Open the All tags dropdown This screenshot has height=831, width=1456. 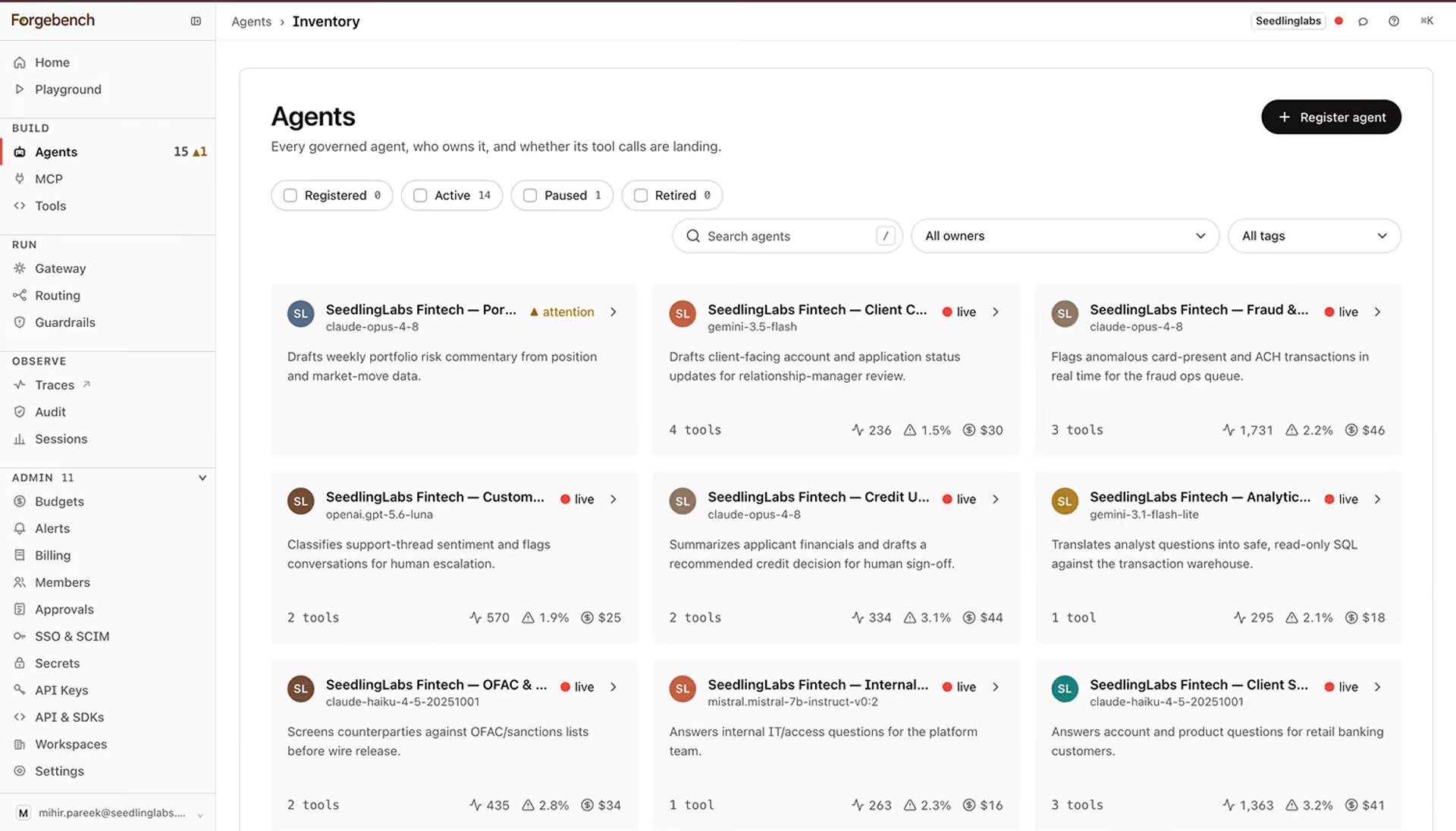(1314, 236)
